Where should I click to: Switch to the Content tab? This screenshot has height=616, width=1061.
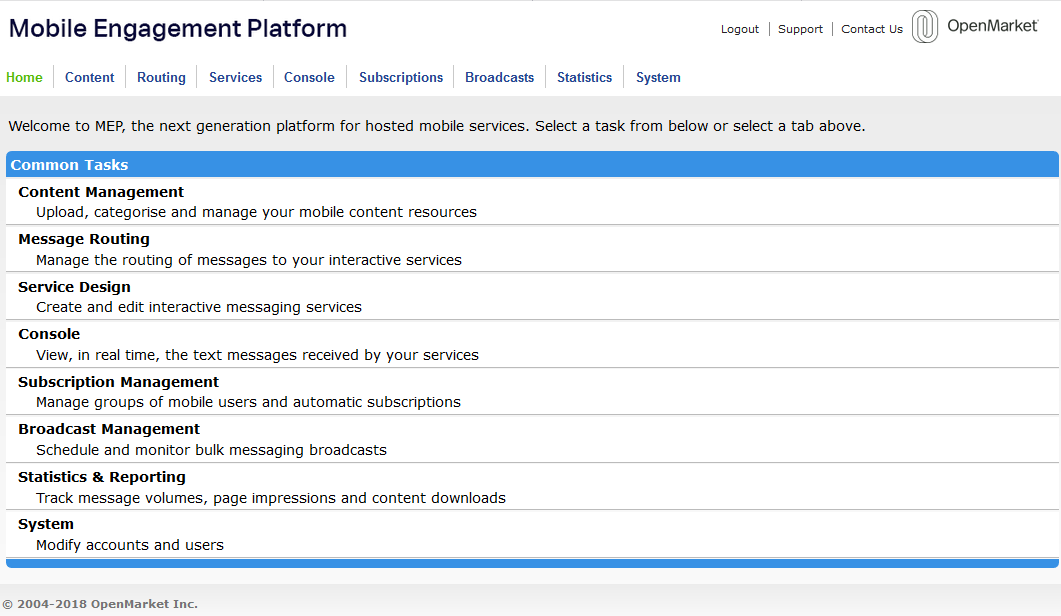pyautogui.click(x=89, y=77)
